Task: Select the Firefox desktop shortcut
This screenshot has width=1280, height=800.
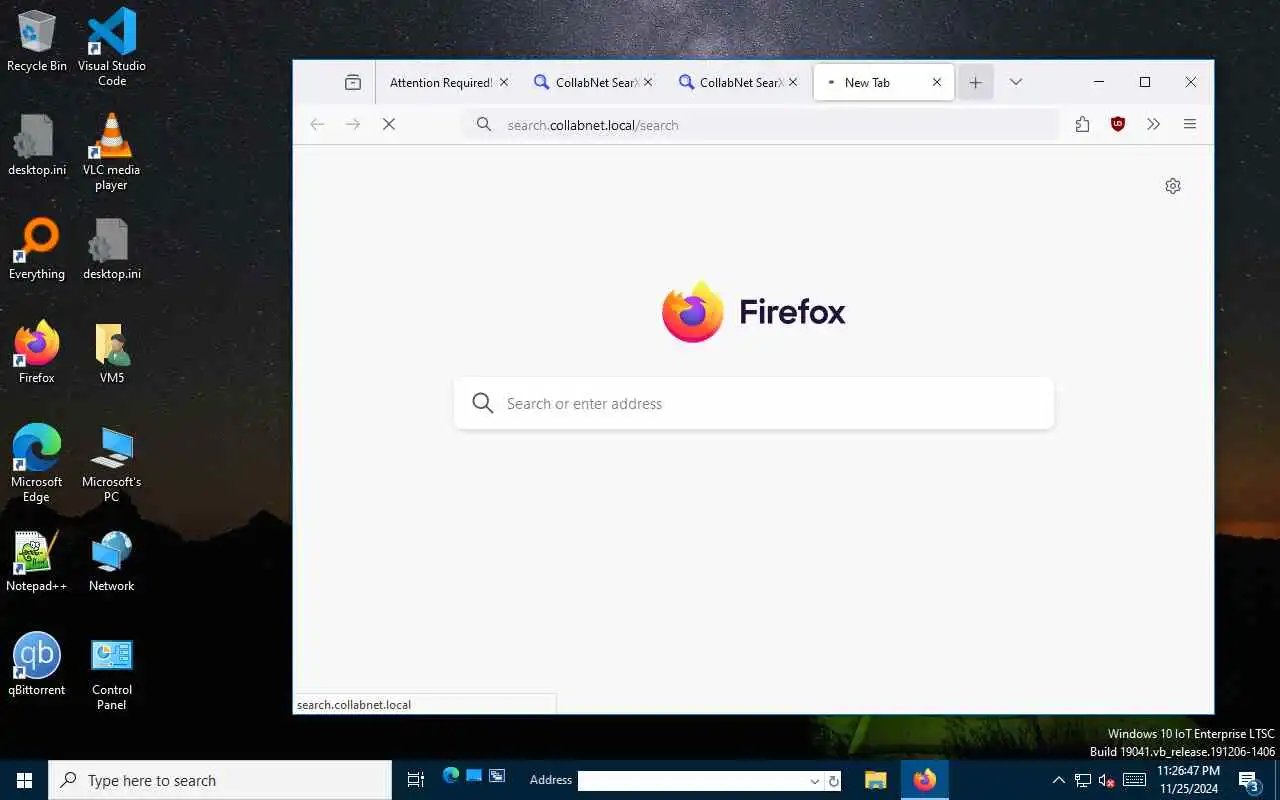Action: [37, 352]
